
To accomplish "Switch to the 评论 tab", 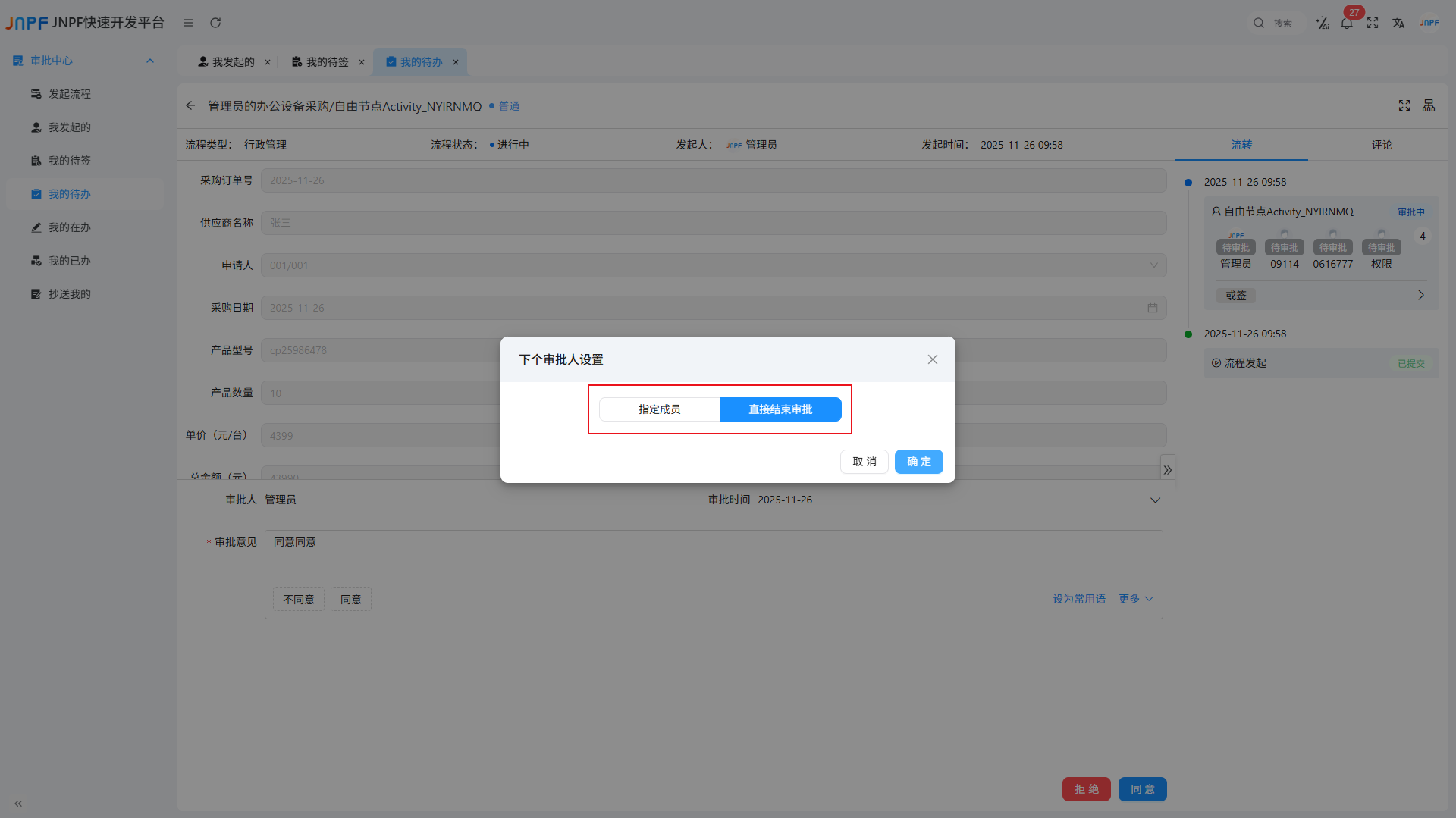I will (1381, 145).
